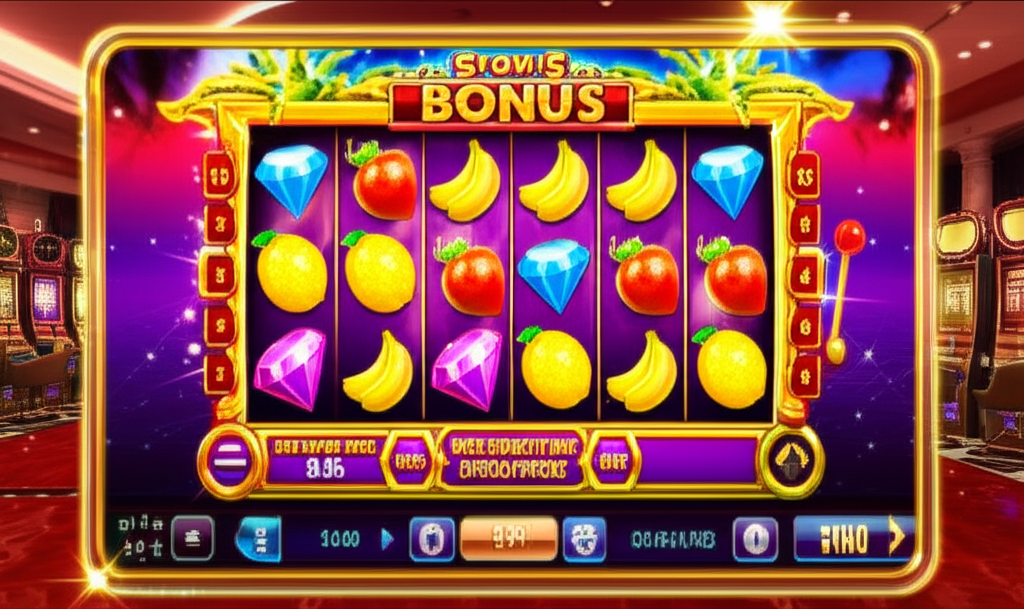Click the purple panel showing 8.06 value

point(325,461)
